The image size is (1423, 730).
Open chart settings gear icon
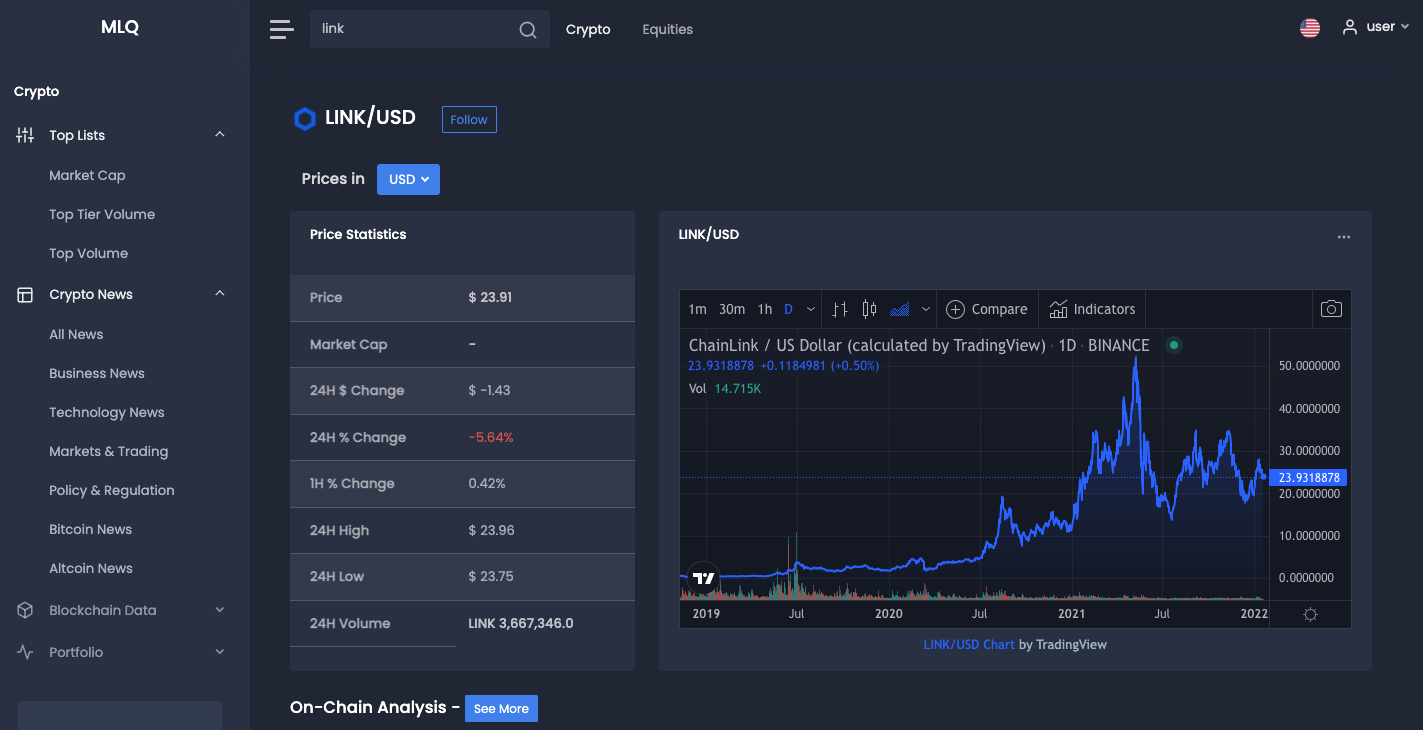click(x=1310, y=614)
